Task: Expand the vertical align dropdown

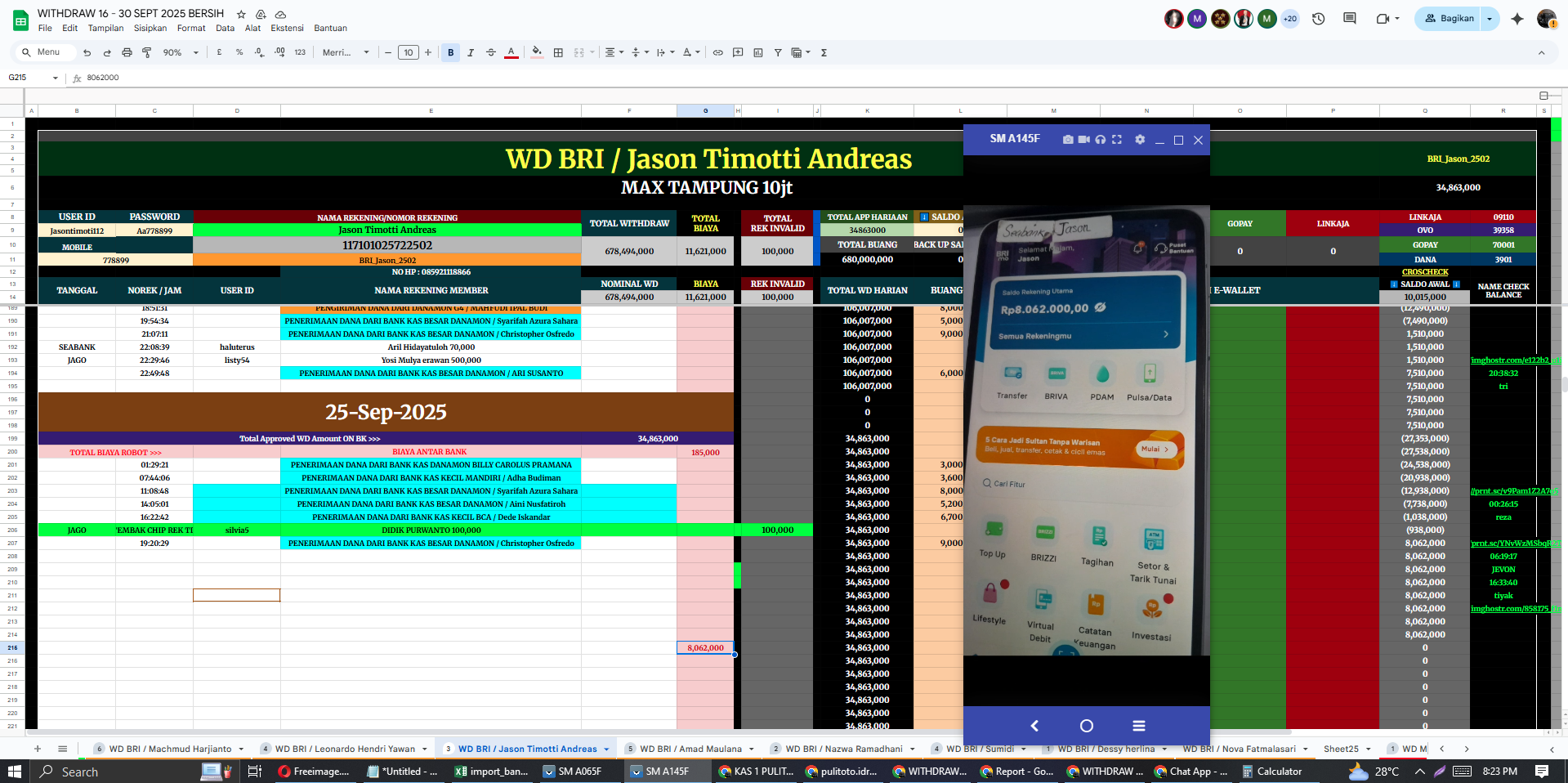Action: [640, 52]
